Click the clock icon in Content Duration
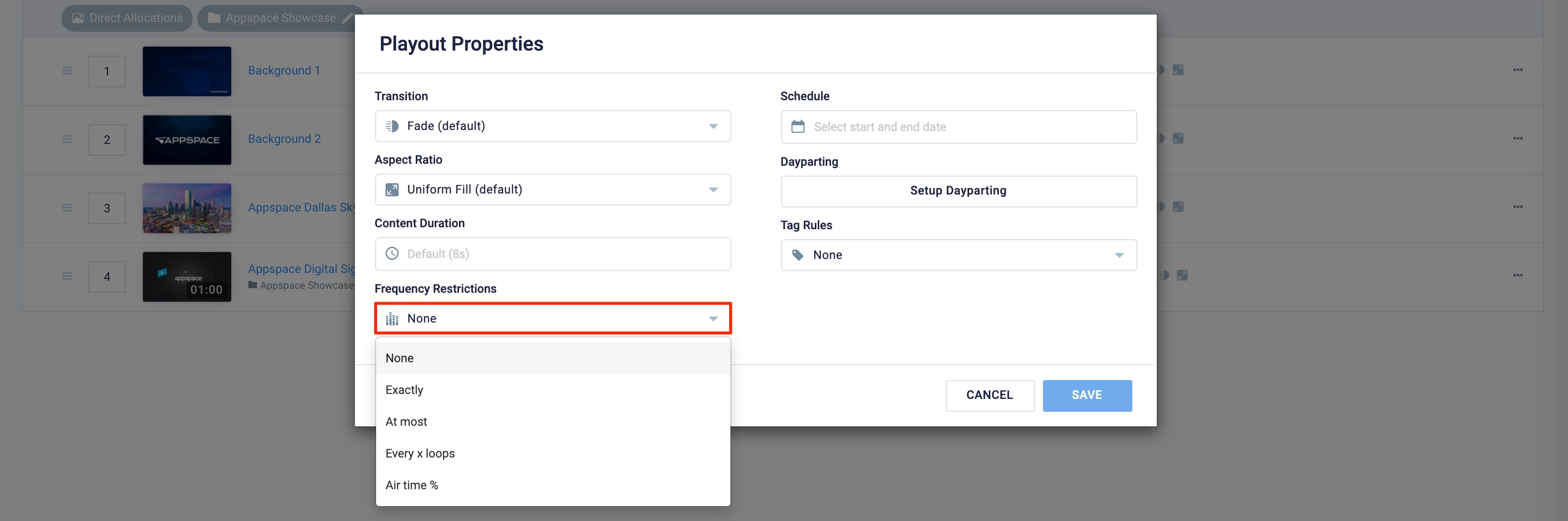 pyautogui.click(x=392, y=253)
